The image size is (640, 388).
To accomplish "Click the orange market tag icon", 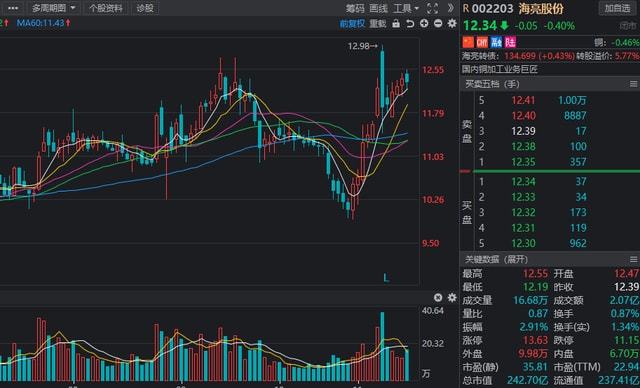I will (482, 42).
